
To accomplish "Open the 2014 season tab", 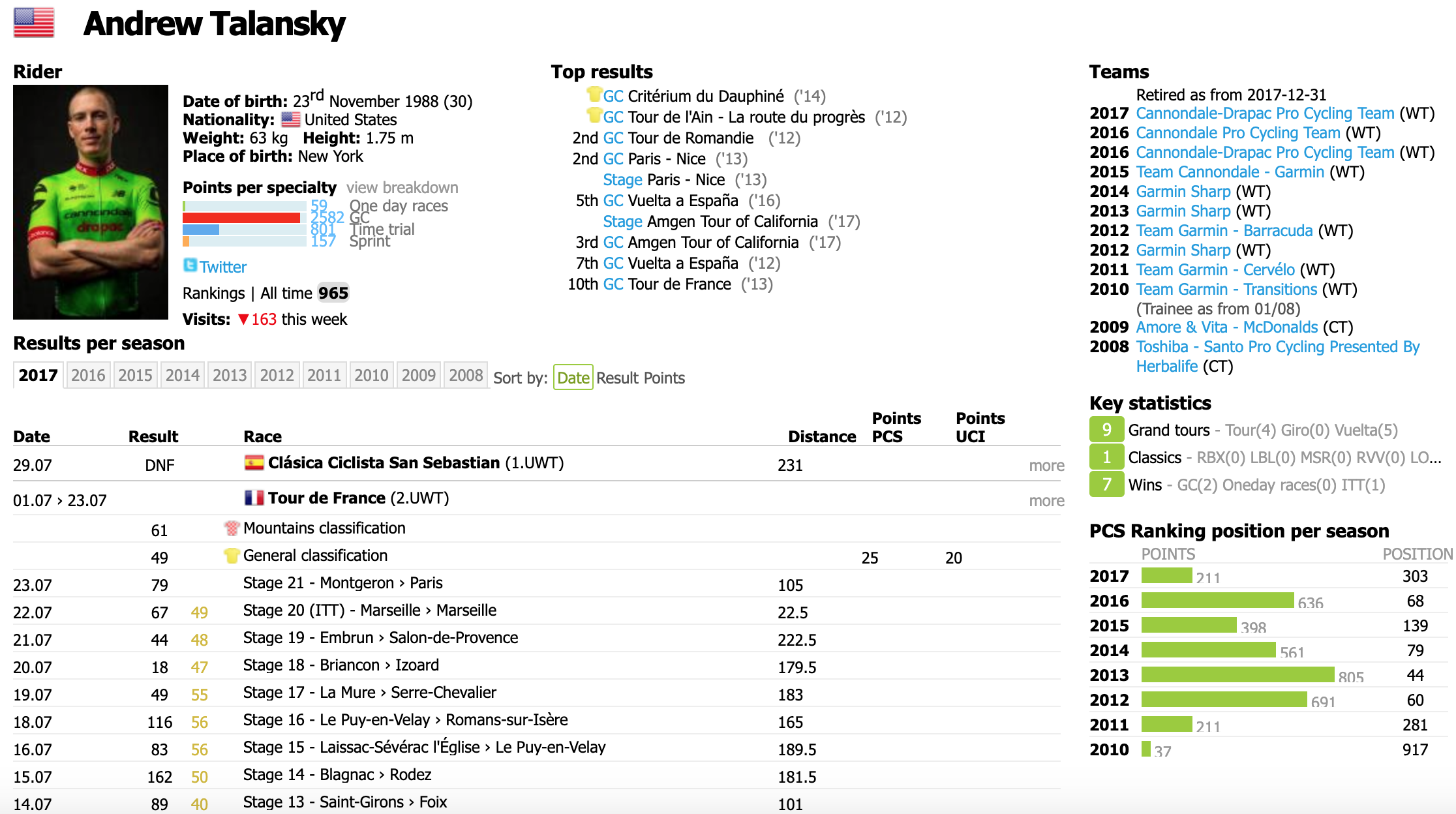I will point(181,377).
